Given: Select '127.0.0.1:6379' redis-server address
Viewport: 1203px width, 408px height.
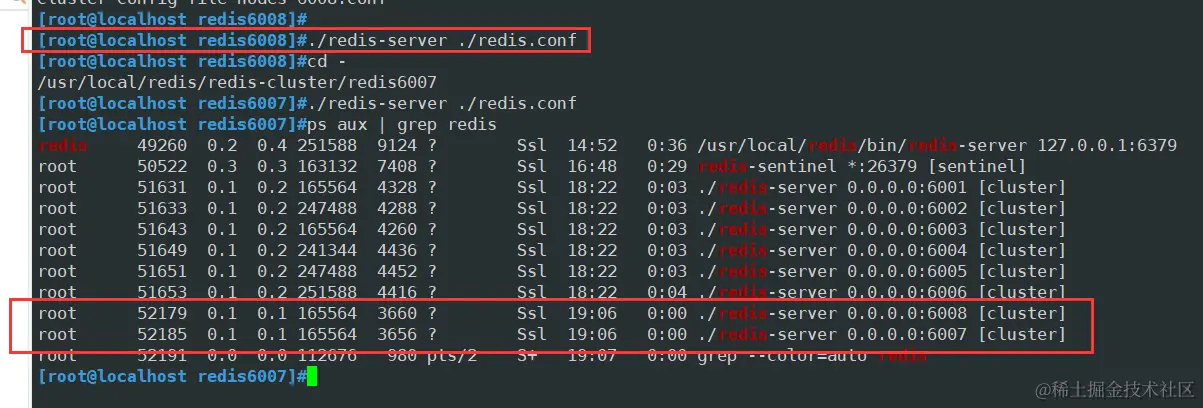Looking at the screenshot, I should point(1107,146).
